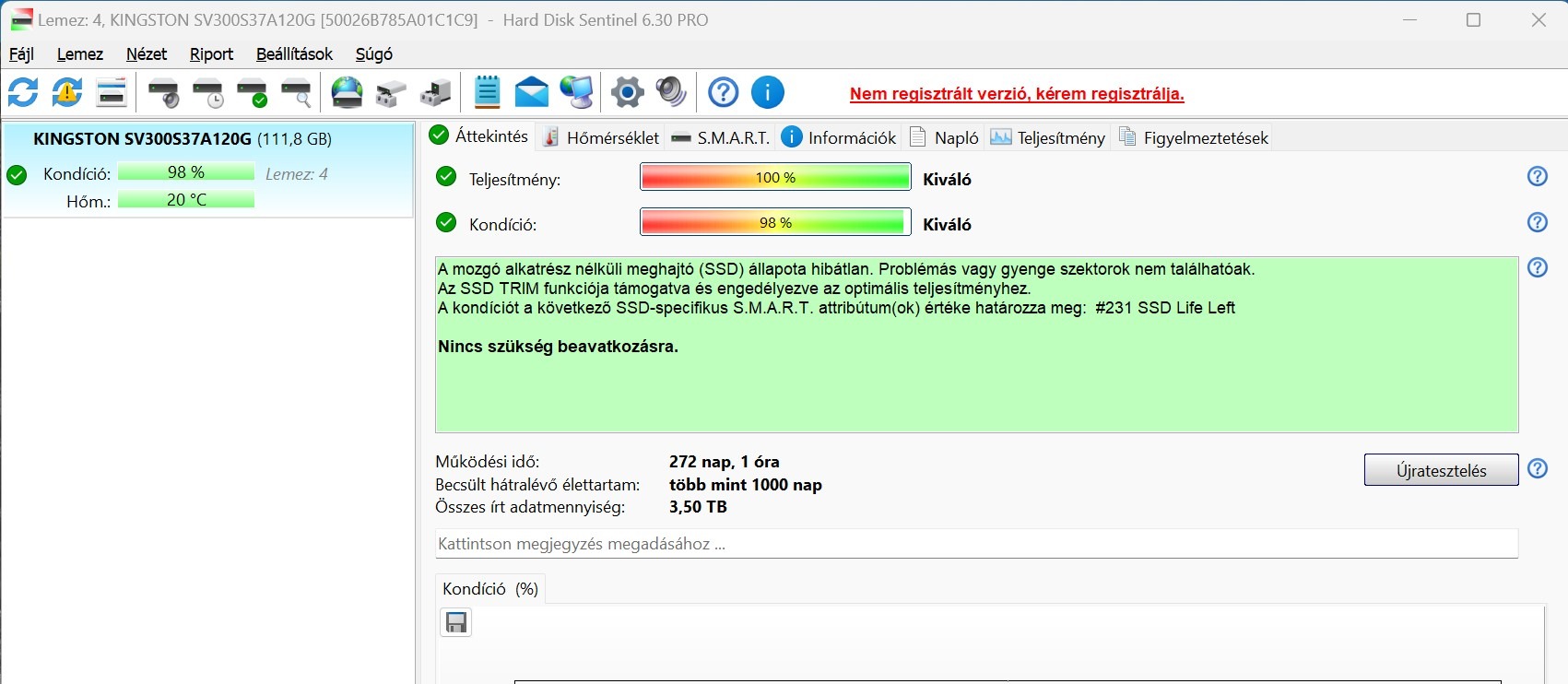The height and width of the screenshot is (684, 1568).
Task: Click the 'Nincs szükség beavatkozásra.' text
Action: click(558, 347)
